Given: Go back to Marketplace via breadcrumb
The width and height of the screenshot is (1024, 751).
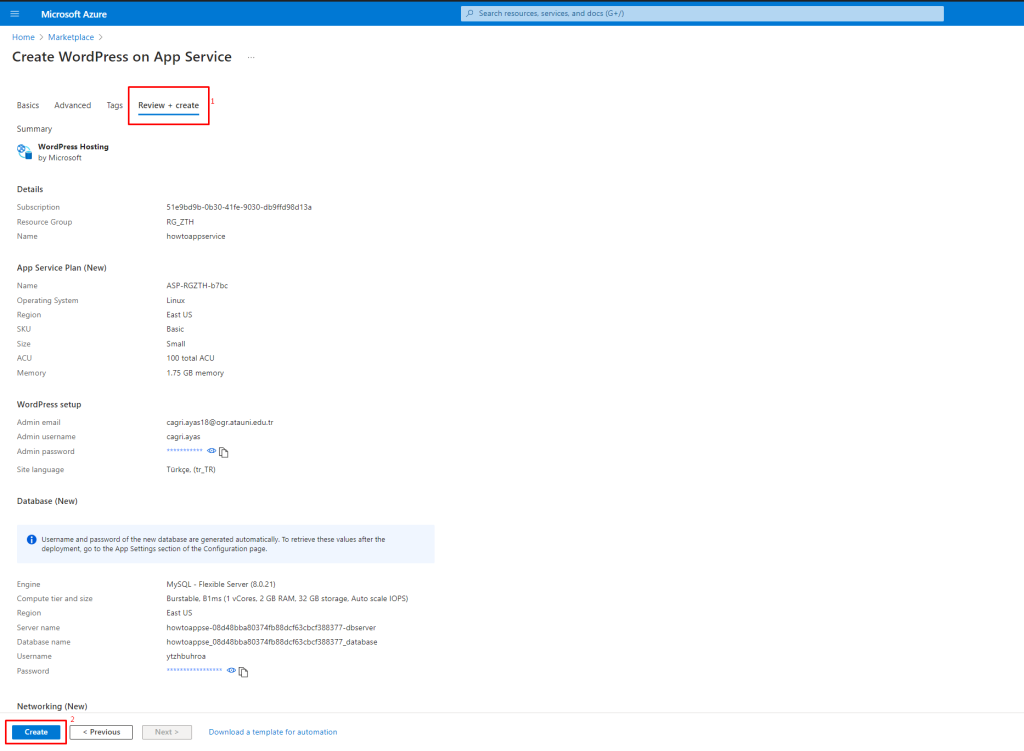Looking at the screenshot, I should tap(72, 37).
